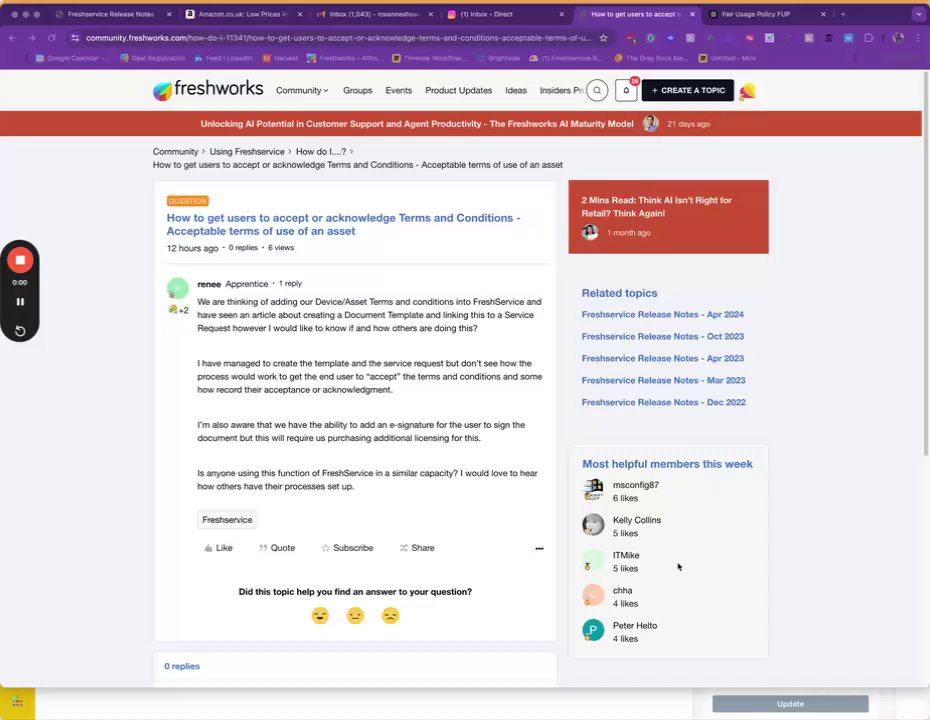Select the sad face feedback emoji

click(x=390, y=616)
